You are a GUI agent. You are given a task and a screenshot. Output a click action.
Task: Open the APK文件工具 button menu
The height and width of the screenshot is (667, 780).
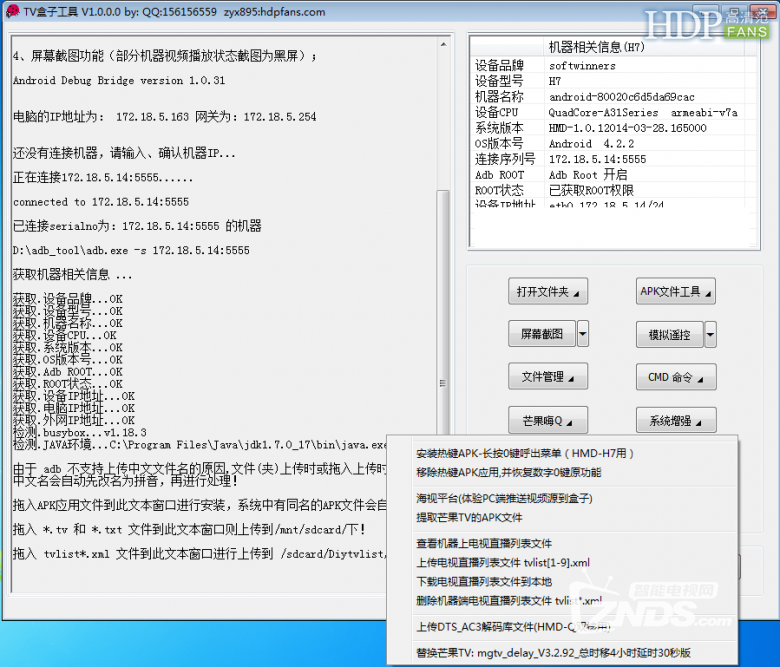click(x=676, y=291)
